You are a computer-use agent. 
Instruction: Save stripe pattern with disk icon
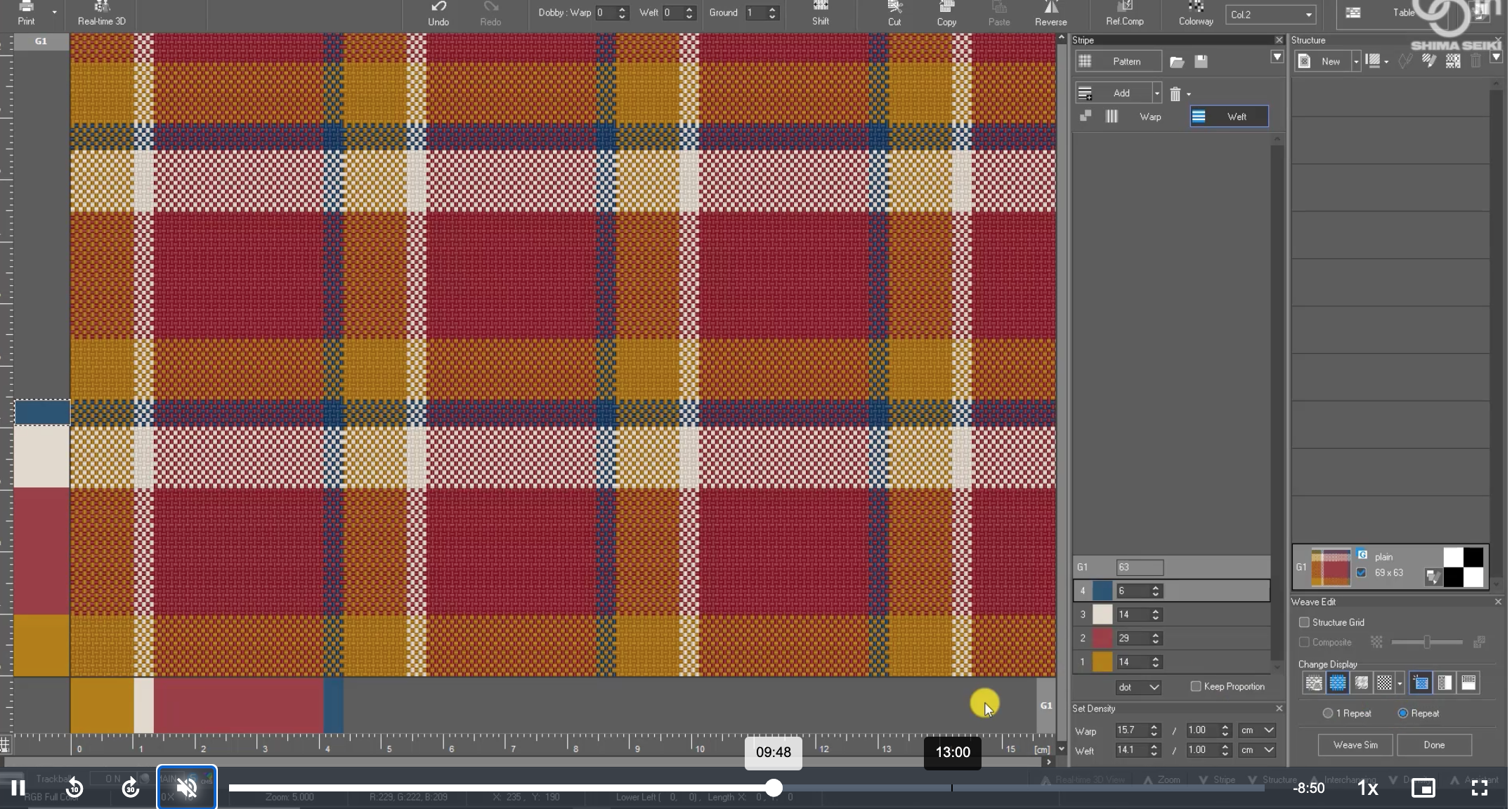(x=1201, y=62)
